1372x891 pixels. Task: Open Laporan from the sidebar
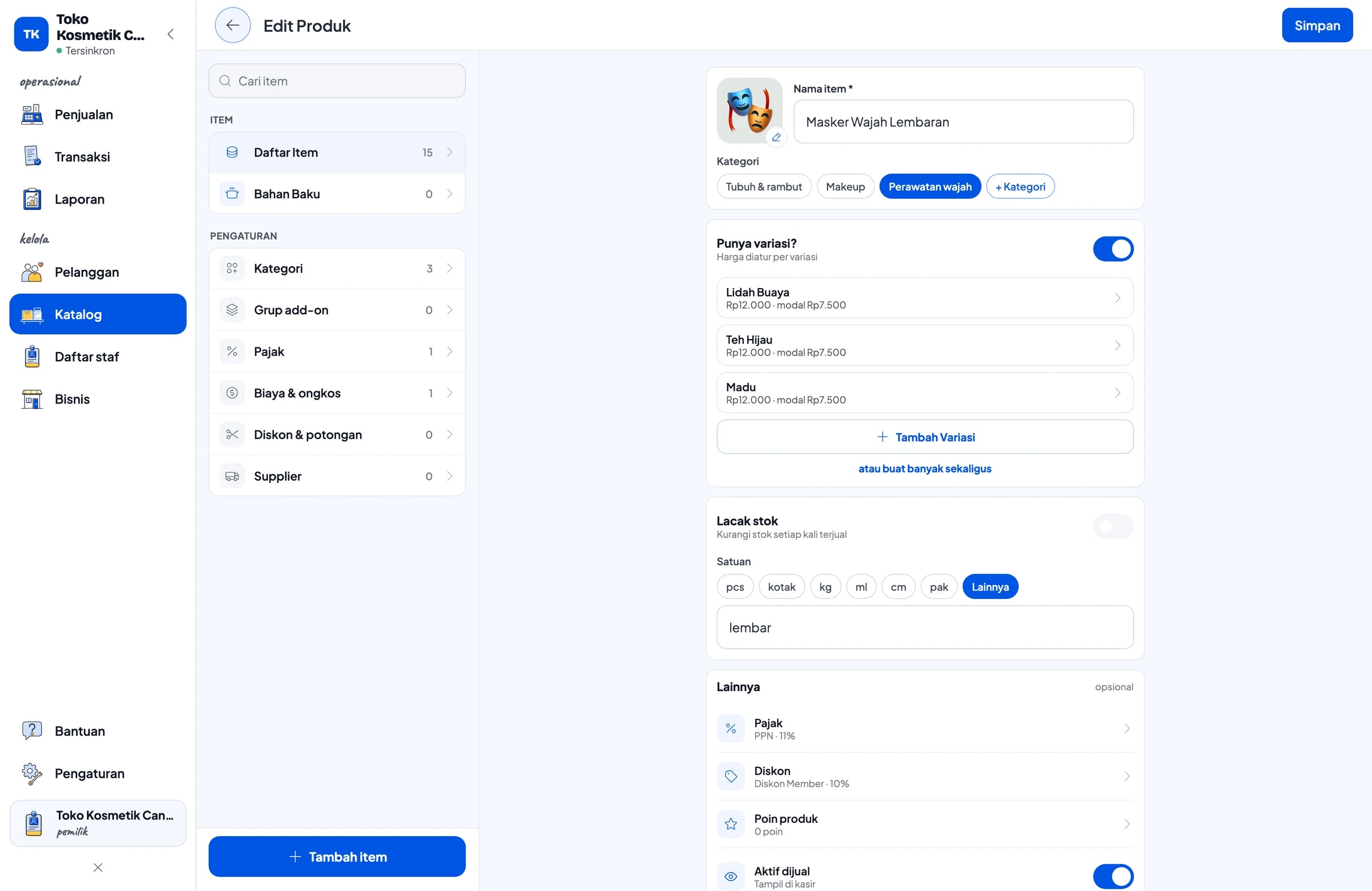pyautogui.click(x=98, y=199)
